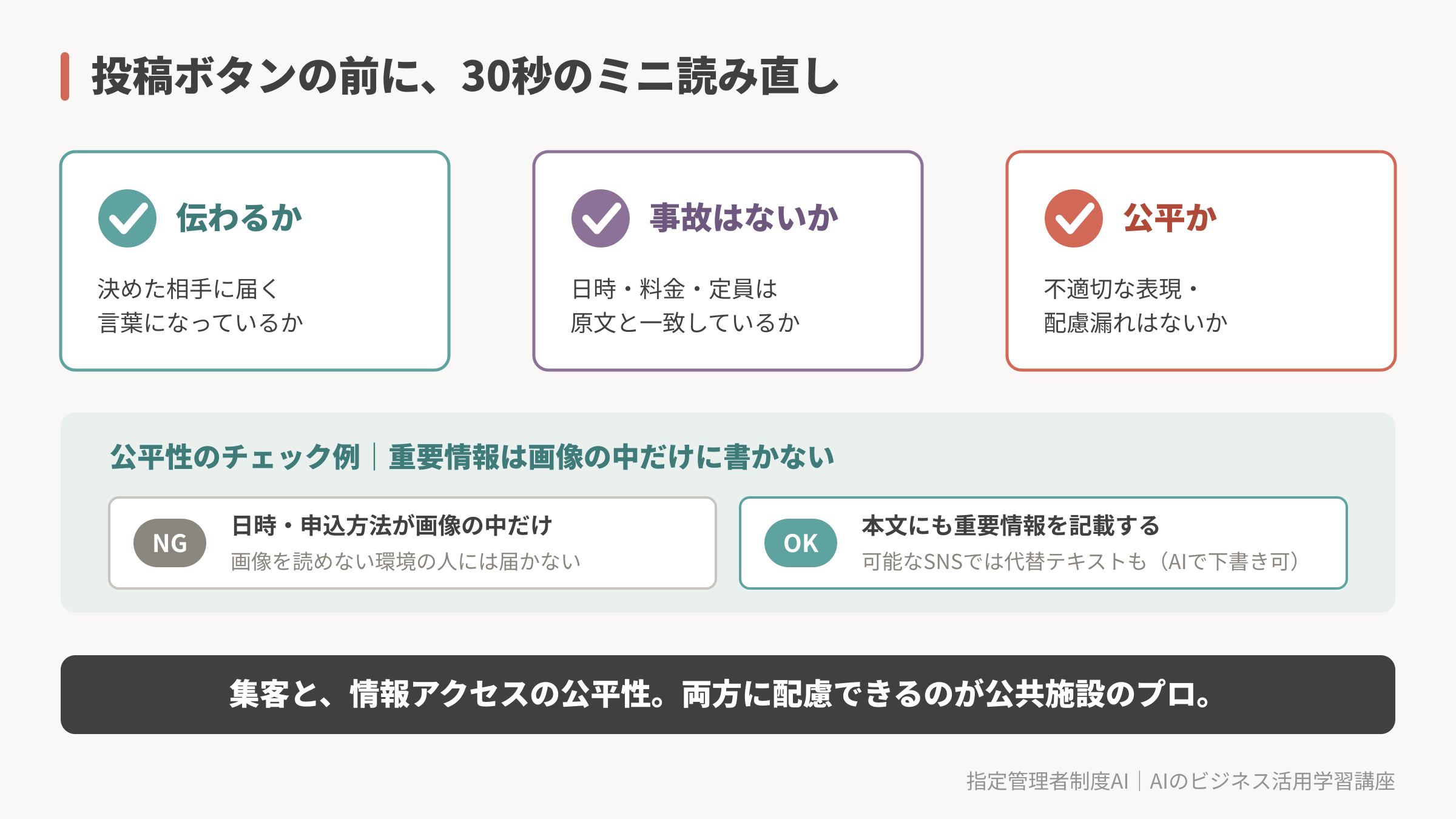Click the section heading 公平性のチェック例
1456x819 pixels.
(x=235, y=457)
